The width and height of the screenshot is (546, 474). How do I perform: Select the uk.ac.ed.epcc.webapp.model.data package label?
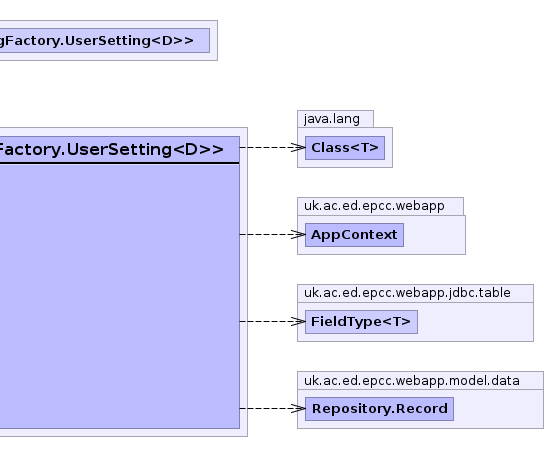412,380
